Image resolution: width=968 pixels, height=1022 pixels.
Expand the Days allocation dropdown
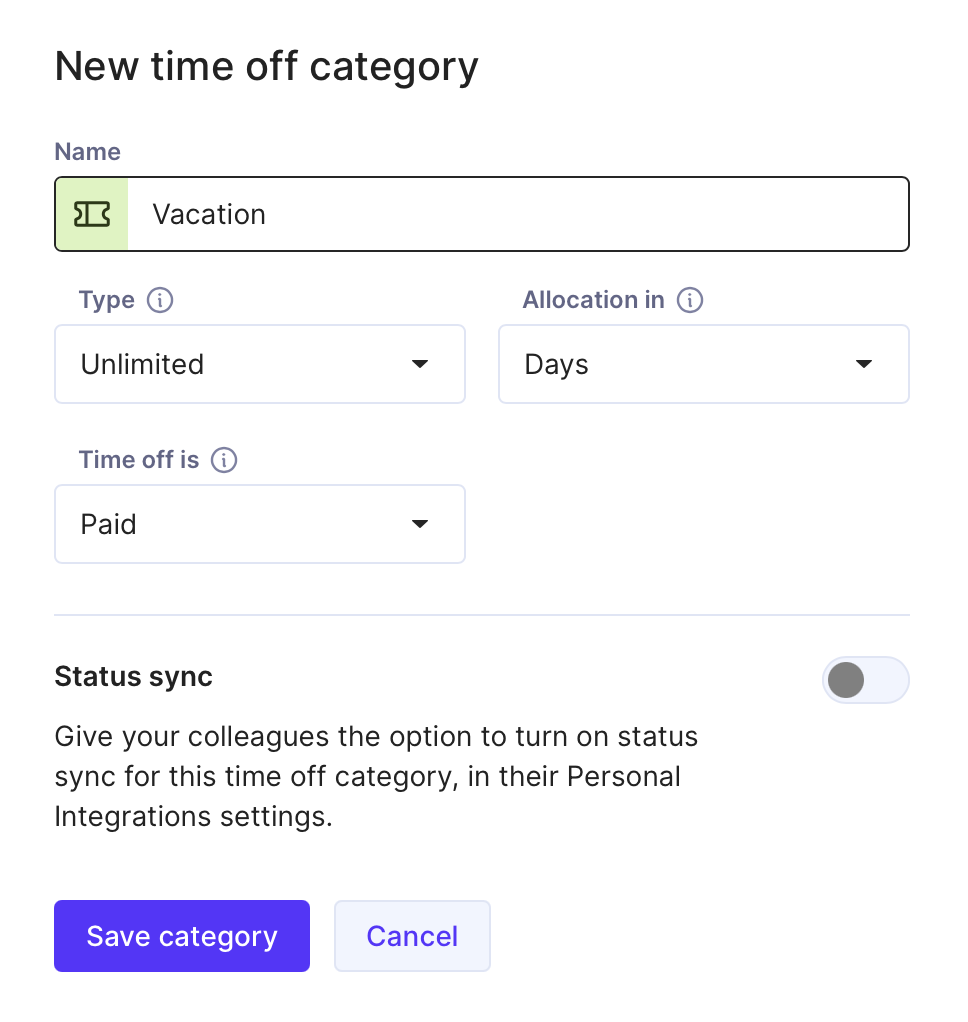point(703,364)
